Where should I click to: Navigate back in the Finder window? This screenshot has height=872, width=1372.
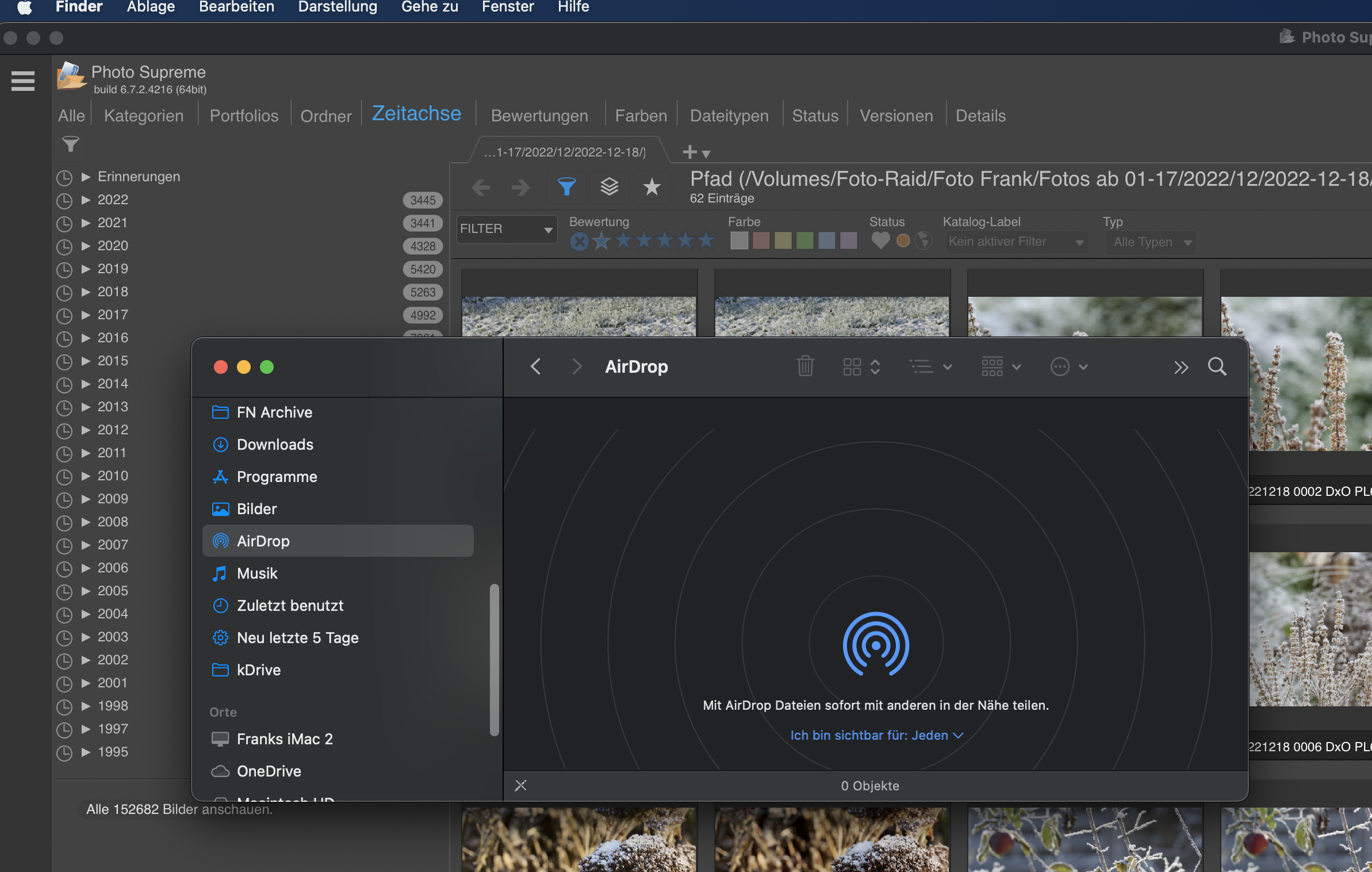[x=535, y=366]
